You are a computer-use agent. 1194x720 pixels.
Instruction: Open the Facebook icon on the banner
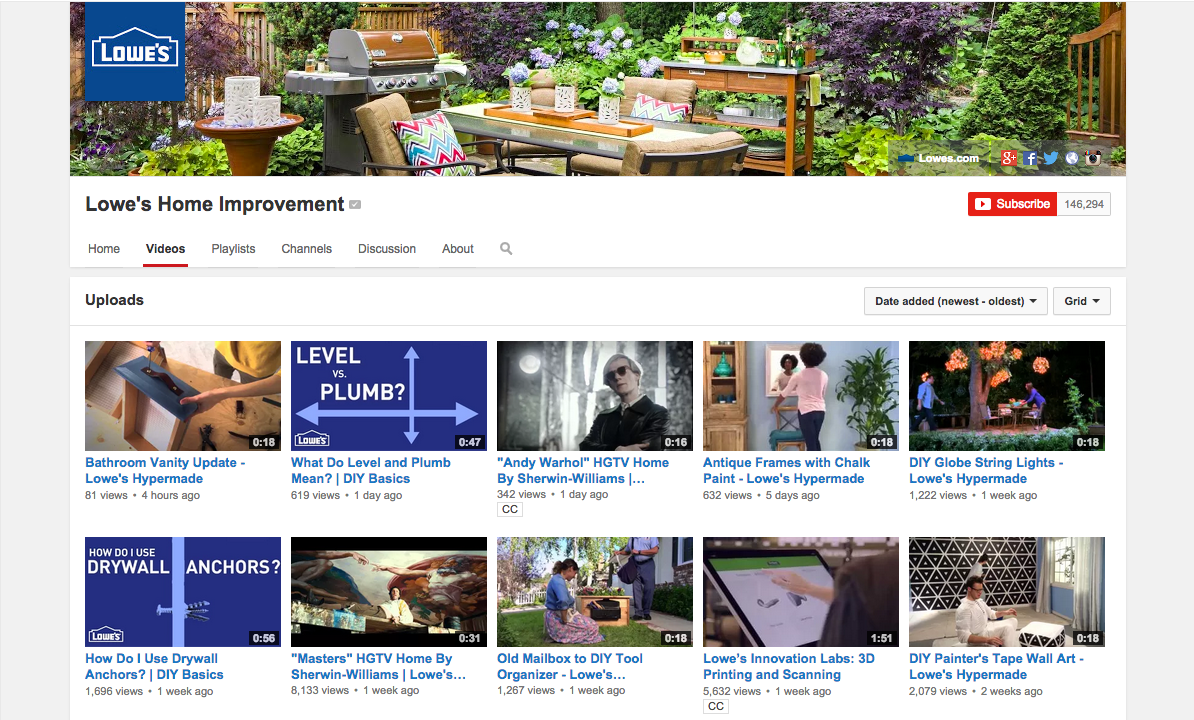point(1030,158)
